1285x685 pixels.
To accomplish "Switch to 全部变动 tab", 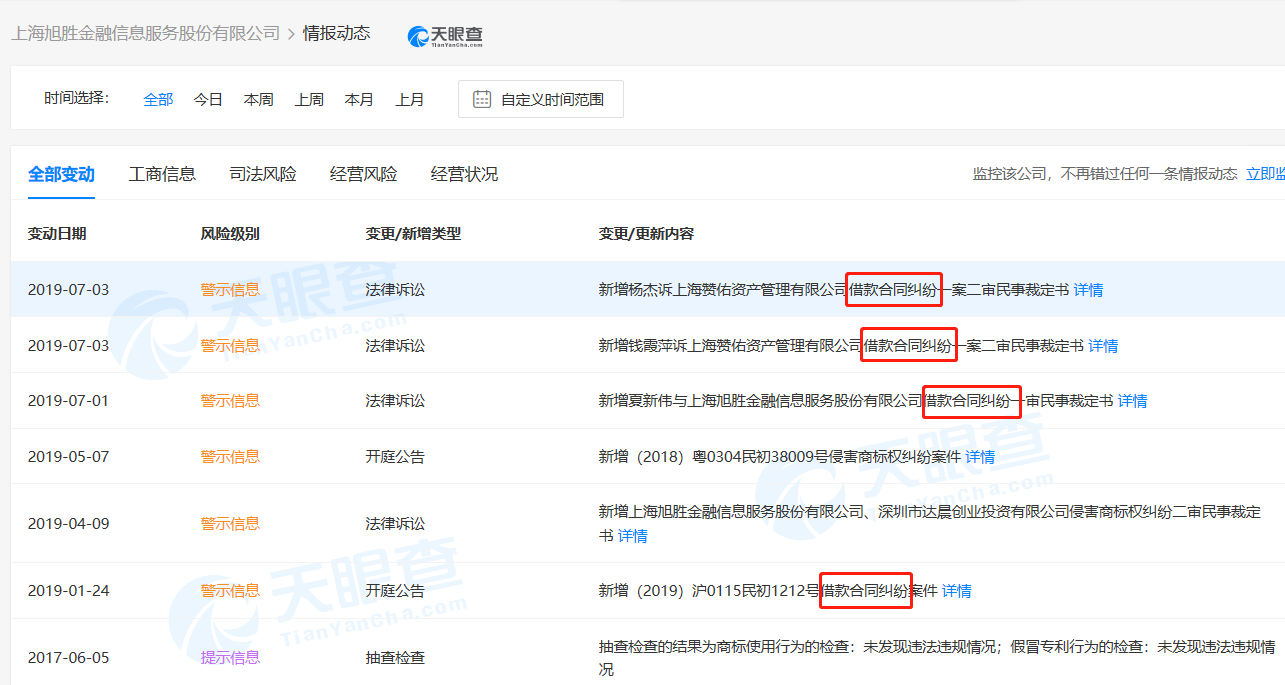I will tap(61, 174).
